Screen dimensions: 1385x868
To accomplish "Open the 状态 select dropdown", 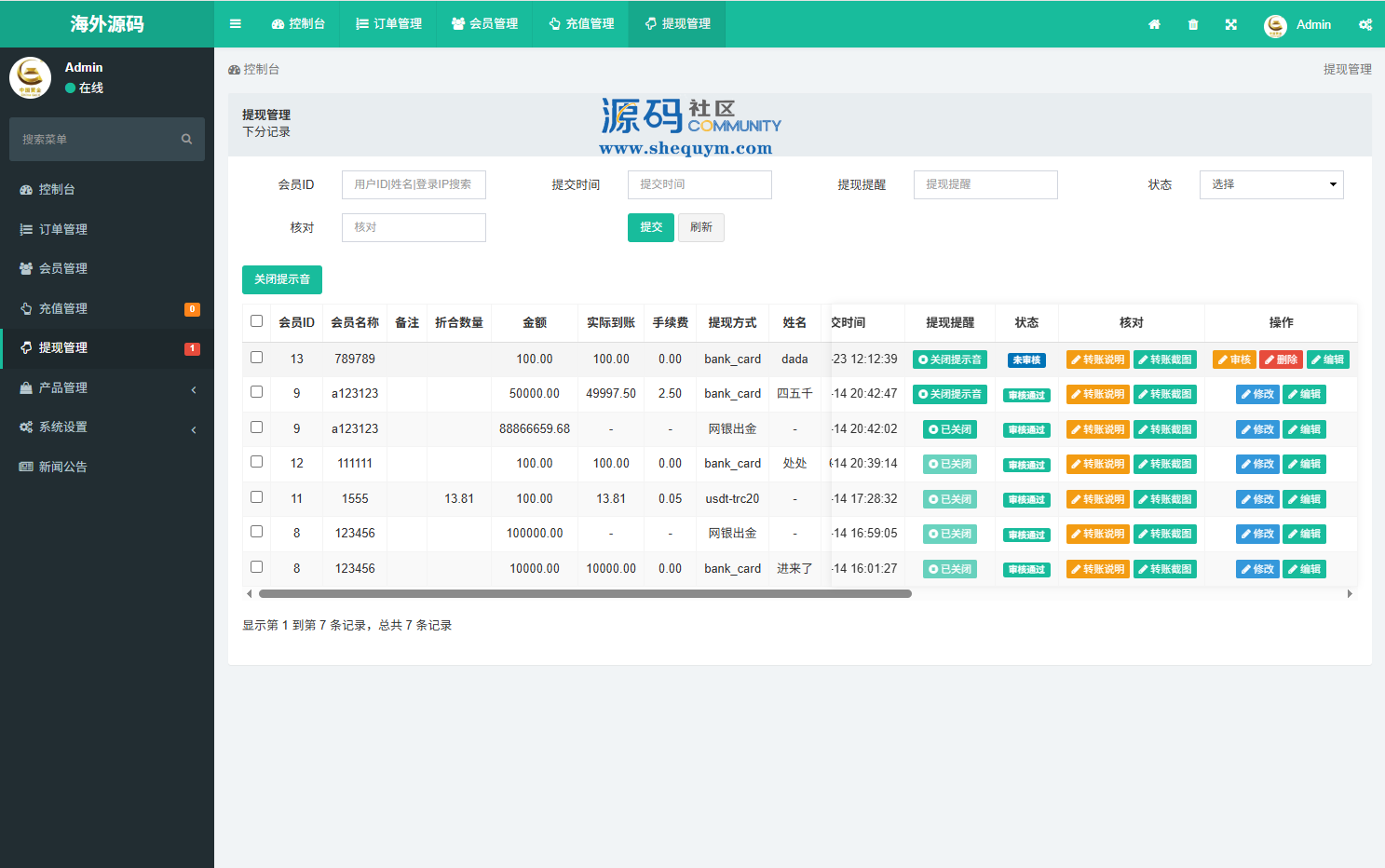I will tap(1270, 184).
